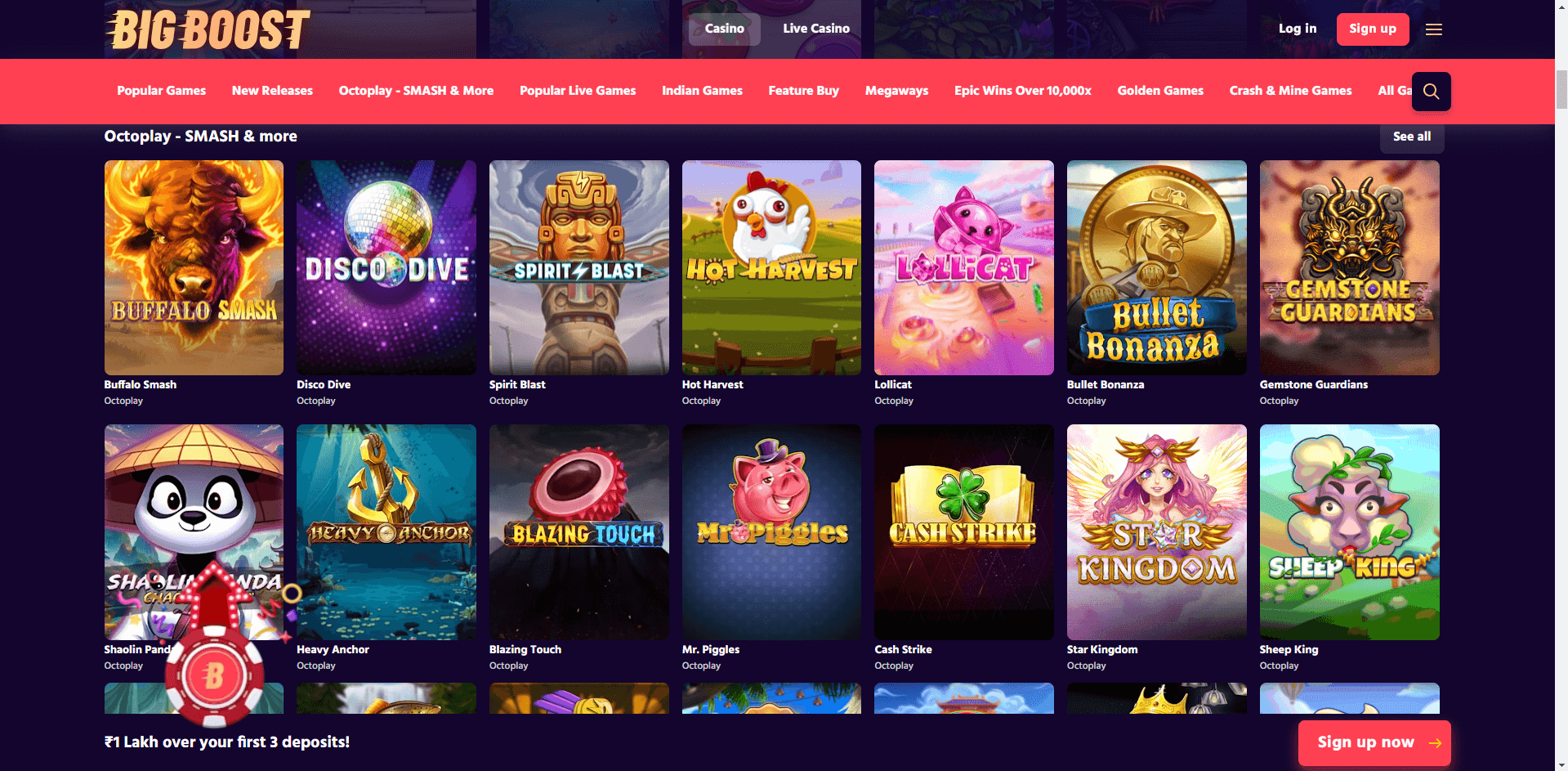Screen dimensions: 1568x771
Task: Open the Buffalo Smash game thumbnail
Action: (x=194, y=267)
